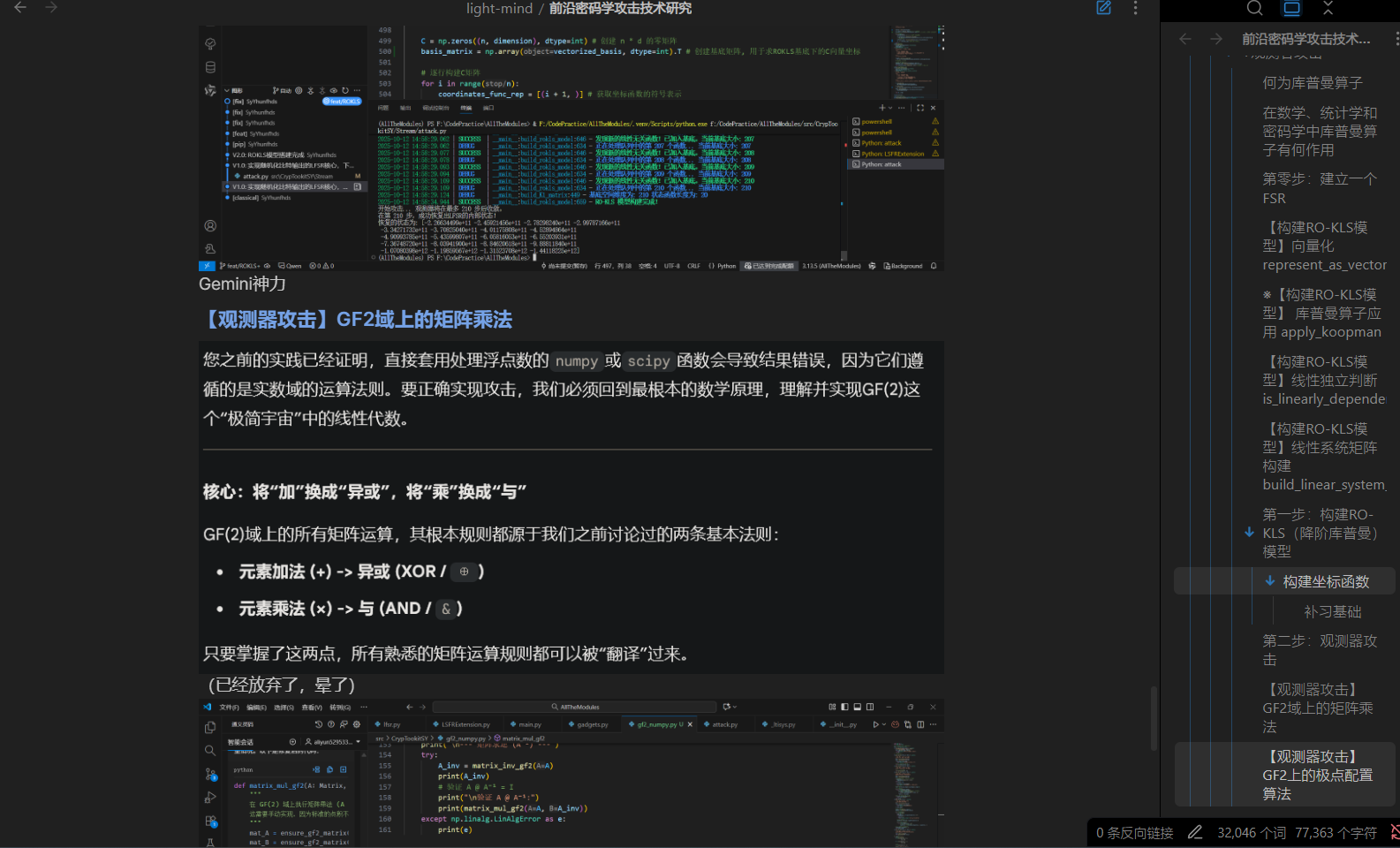Click the edit note pencil icon

pyautogui.click(x=1104, y=8)
